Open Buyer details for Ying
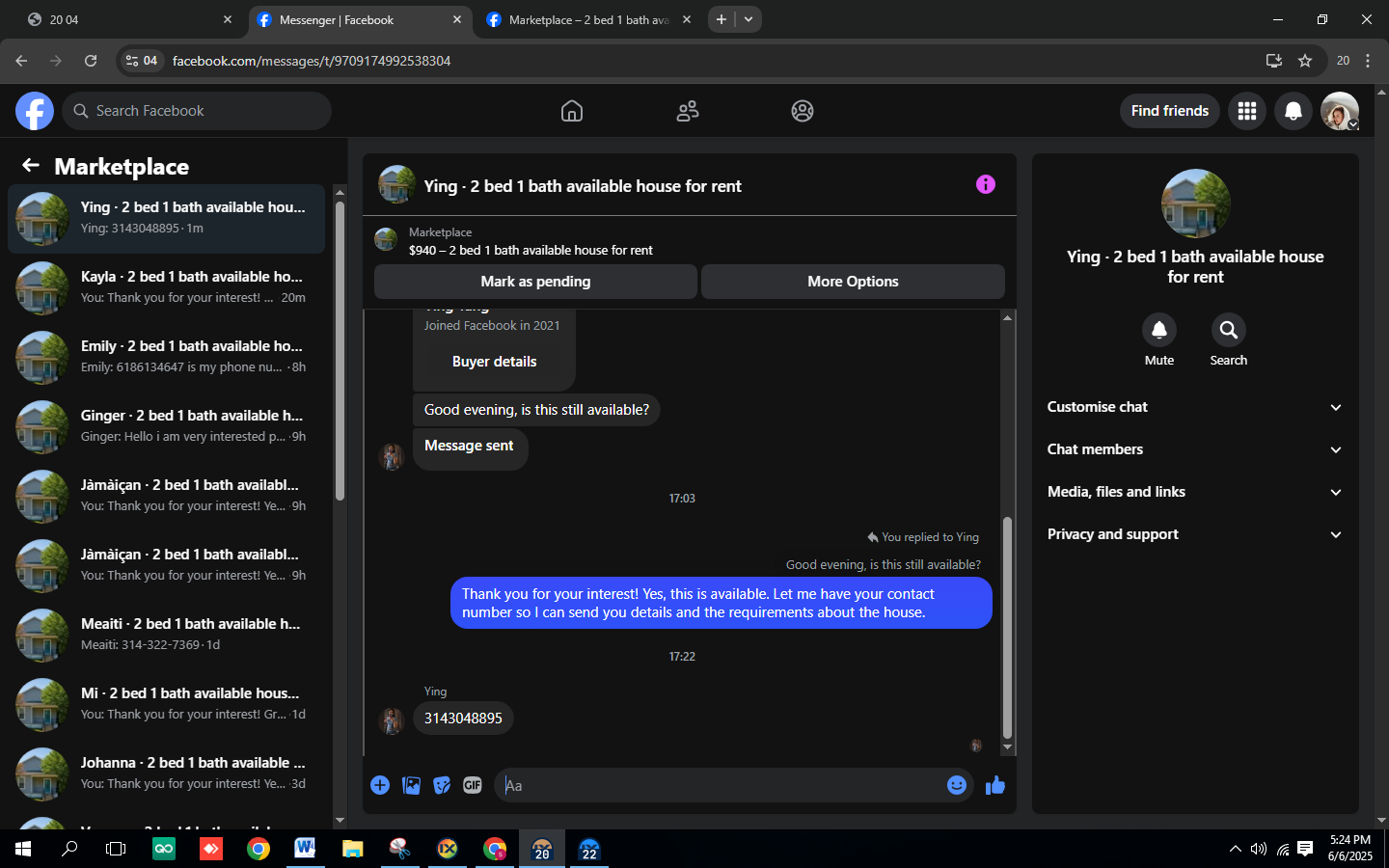Viewport: 1389px width, 868px height. click(x=495, y=362)
